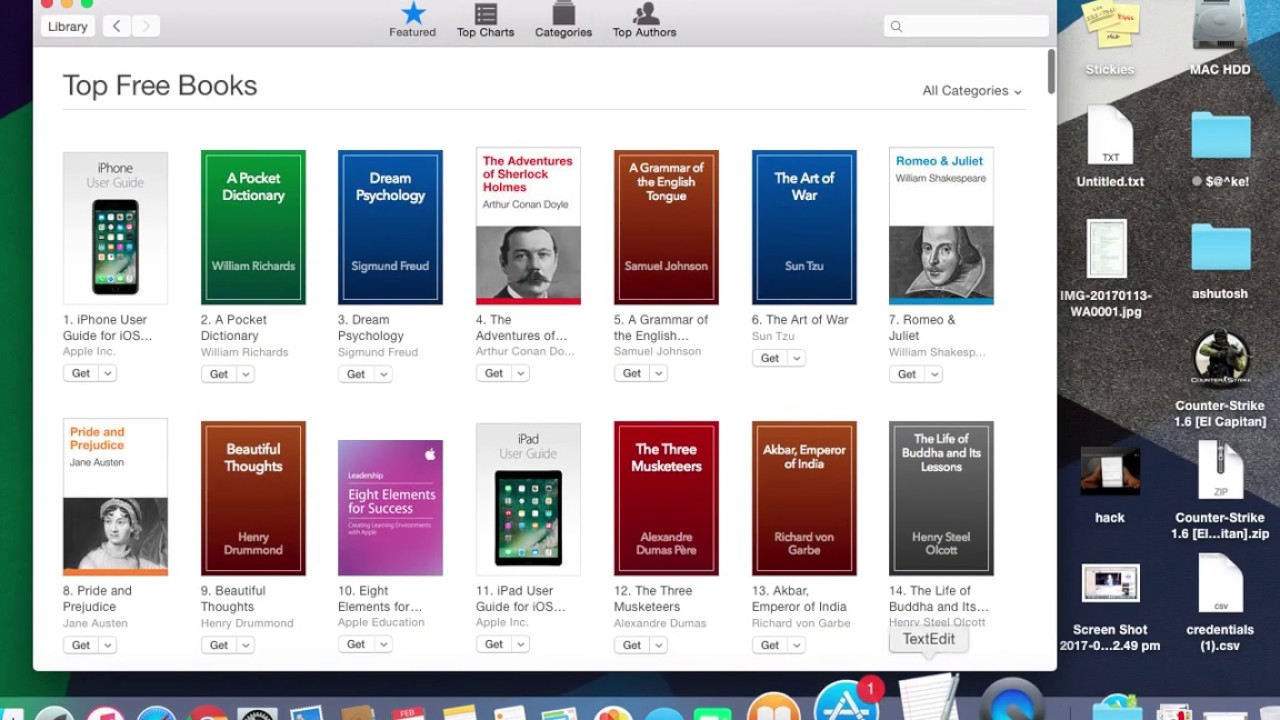Get A Pocket Dictionary book
The image size is (1280, 720).
219,374
